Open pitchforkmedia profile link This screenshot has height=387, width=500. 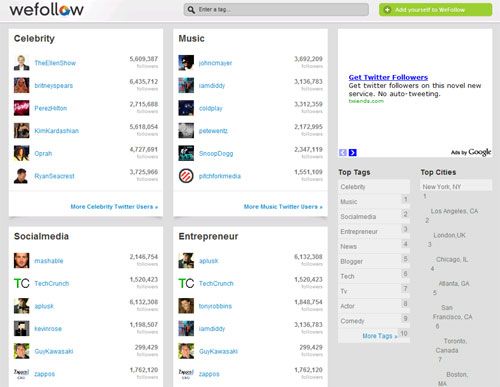[x=220, y=176]
